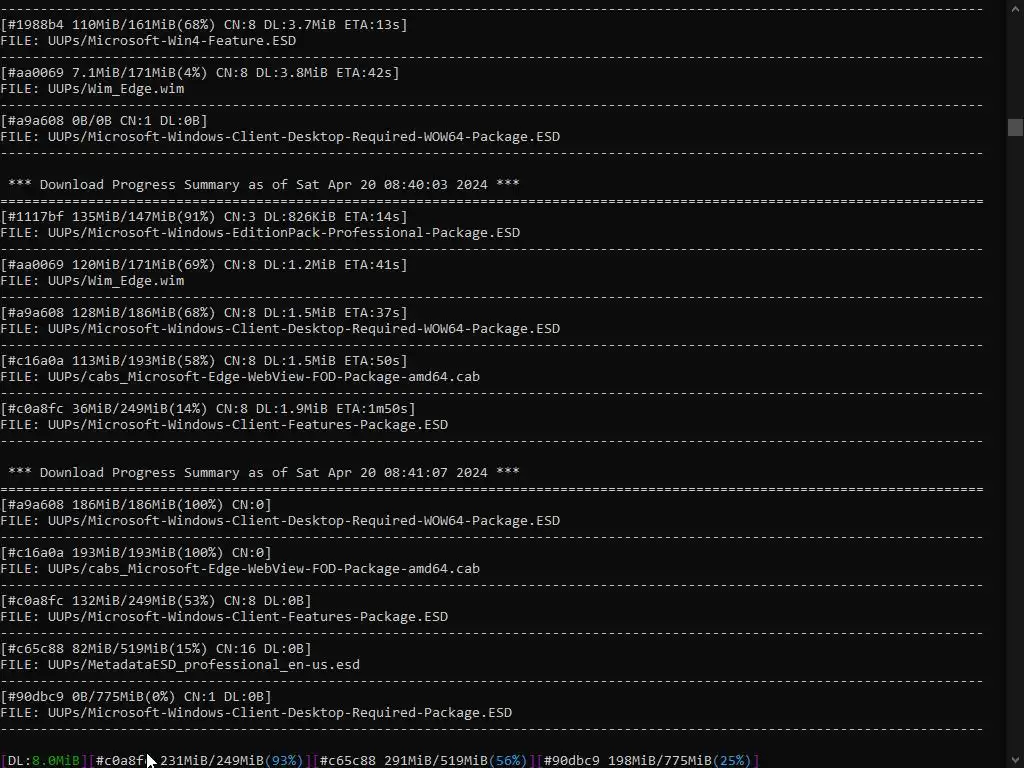Click the 08:40:03 Download Progress Summary header
Image resolution: width=1024 pixels, height=768 pixels.
264,185
